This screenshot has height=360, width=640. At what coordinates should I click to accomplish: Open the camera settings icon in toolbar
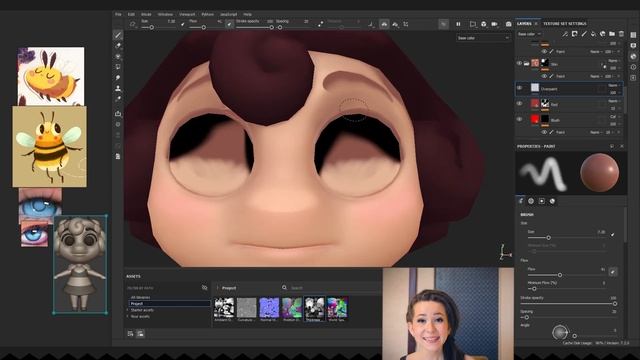(494, 24)
